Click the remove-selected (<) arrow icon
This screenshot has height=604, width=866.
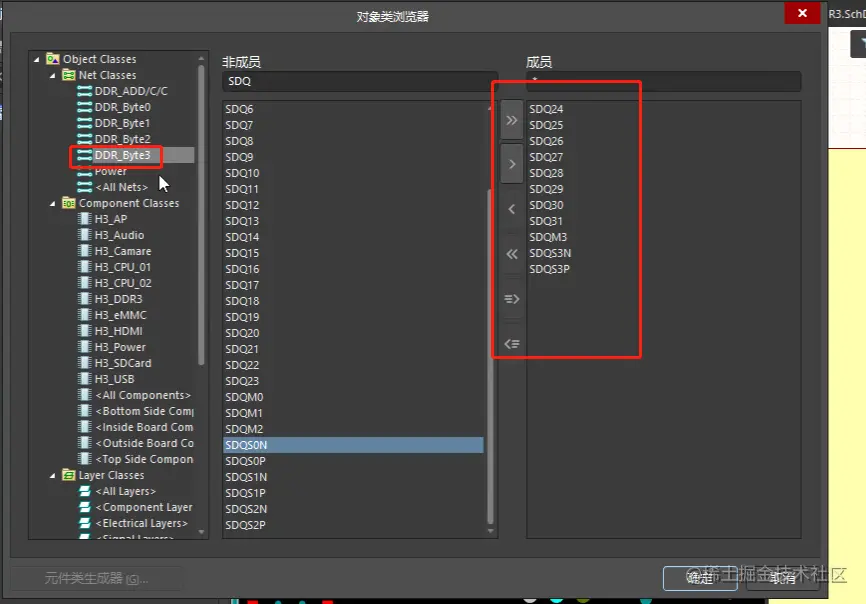511,209
